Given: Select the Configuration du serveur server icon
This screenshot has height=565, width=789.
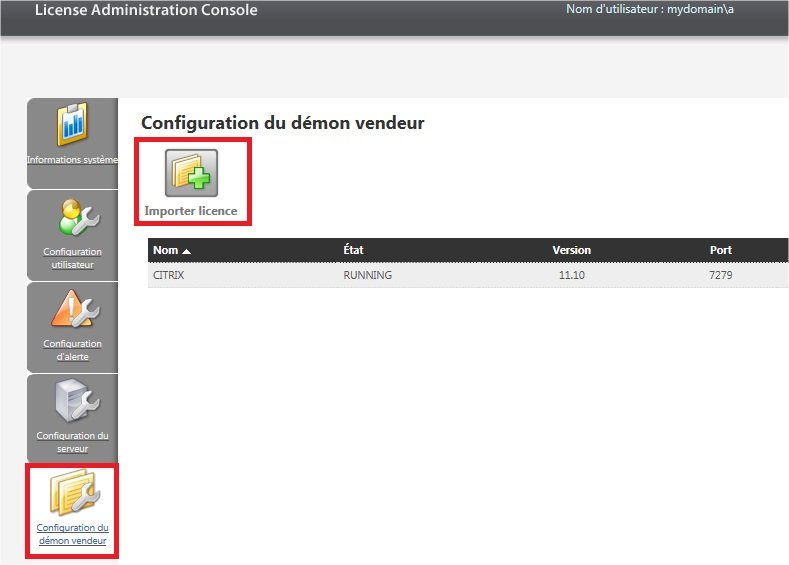Looking at the screenshot, I should click(x=72, y=402).
